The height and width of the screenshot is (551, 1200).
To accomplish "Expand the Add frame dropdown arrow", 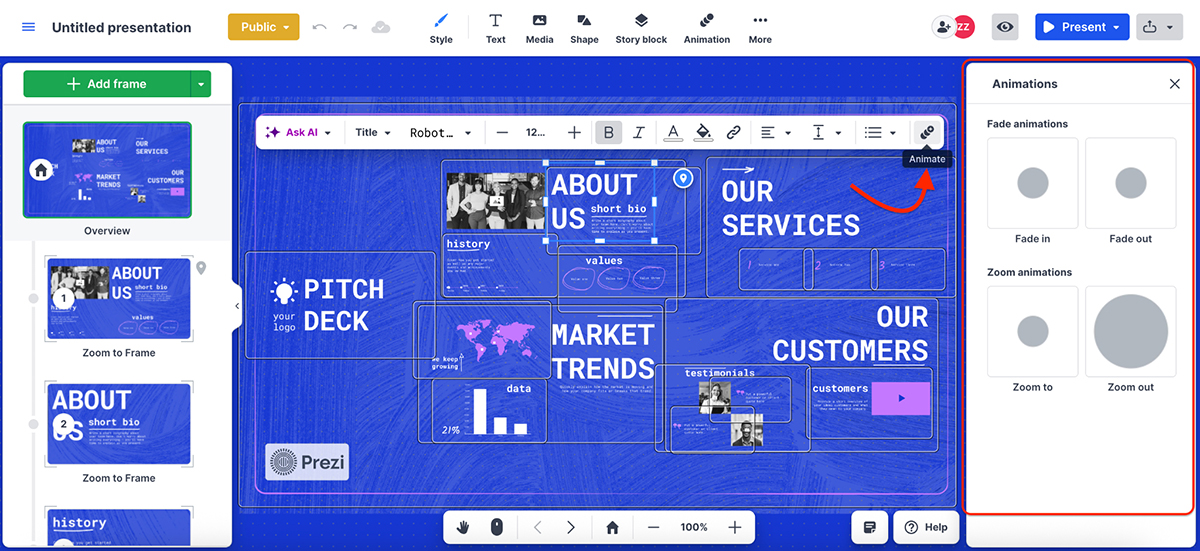I will 201,84.
